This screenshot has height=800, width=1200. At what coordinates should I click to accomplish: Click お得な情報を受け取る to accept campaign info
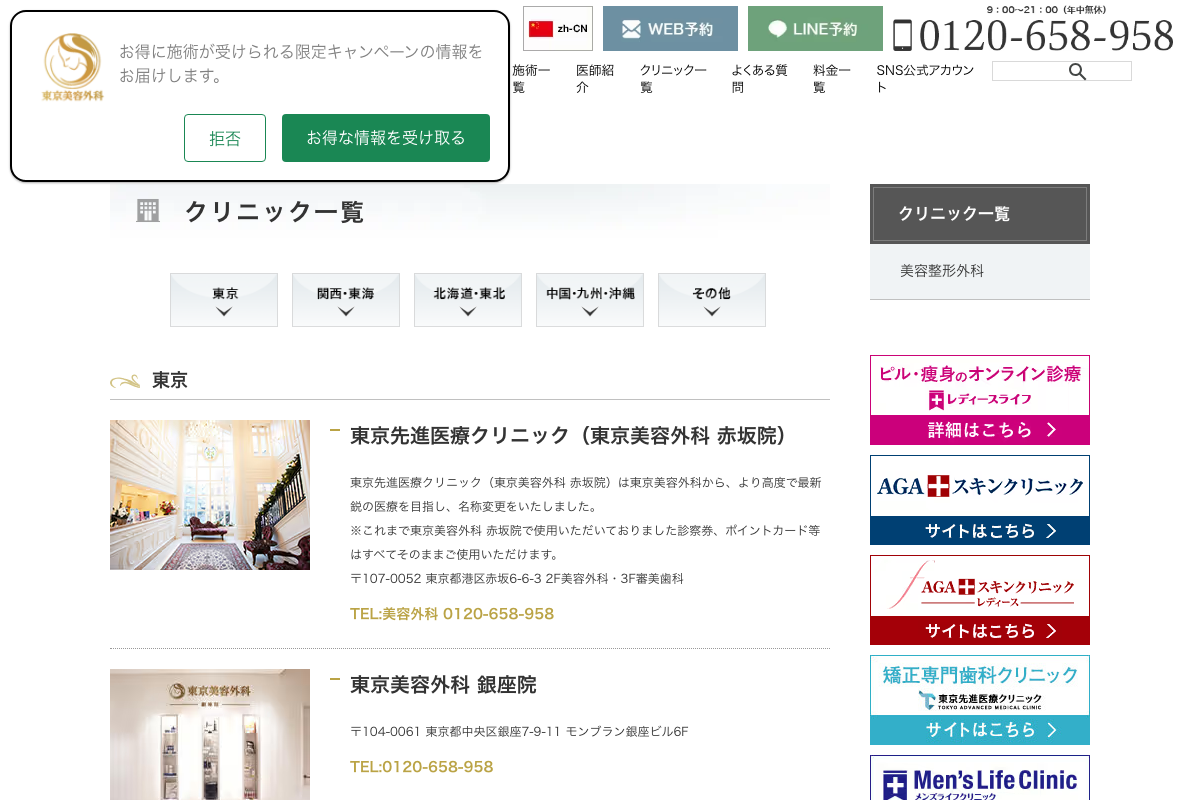point(386,138)
